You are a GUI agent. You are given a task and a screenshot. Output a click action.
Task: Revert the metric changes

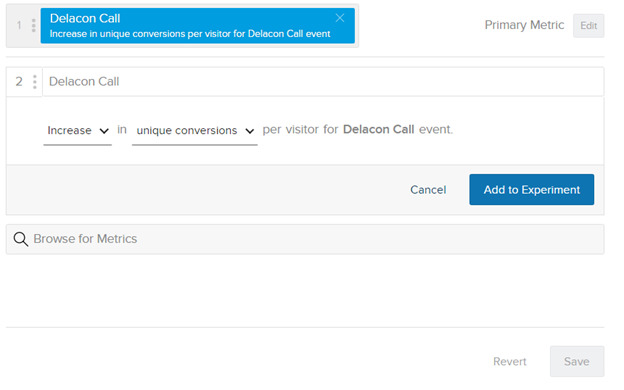pyautogui.click(x=509, y=361)
